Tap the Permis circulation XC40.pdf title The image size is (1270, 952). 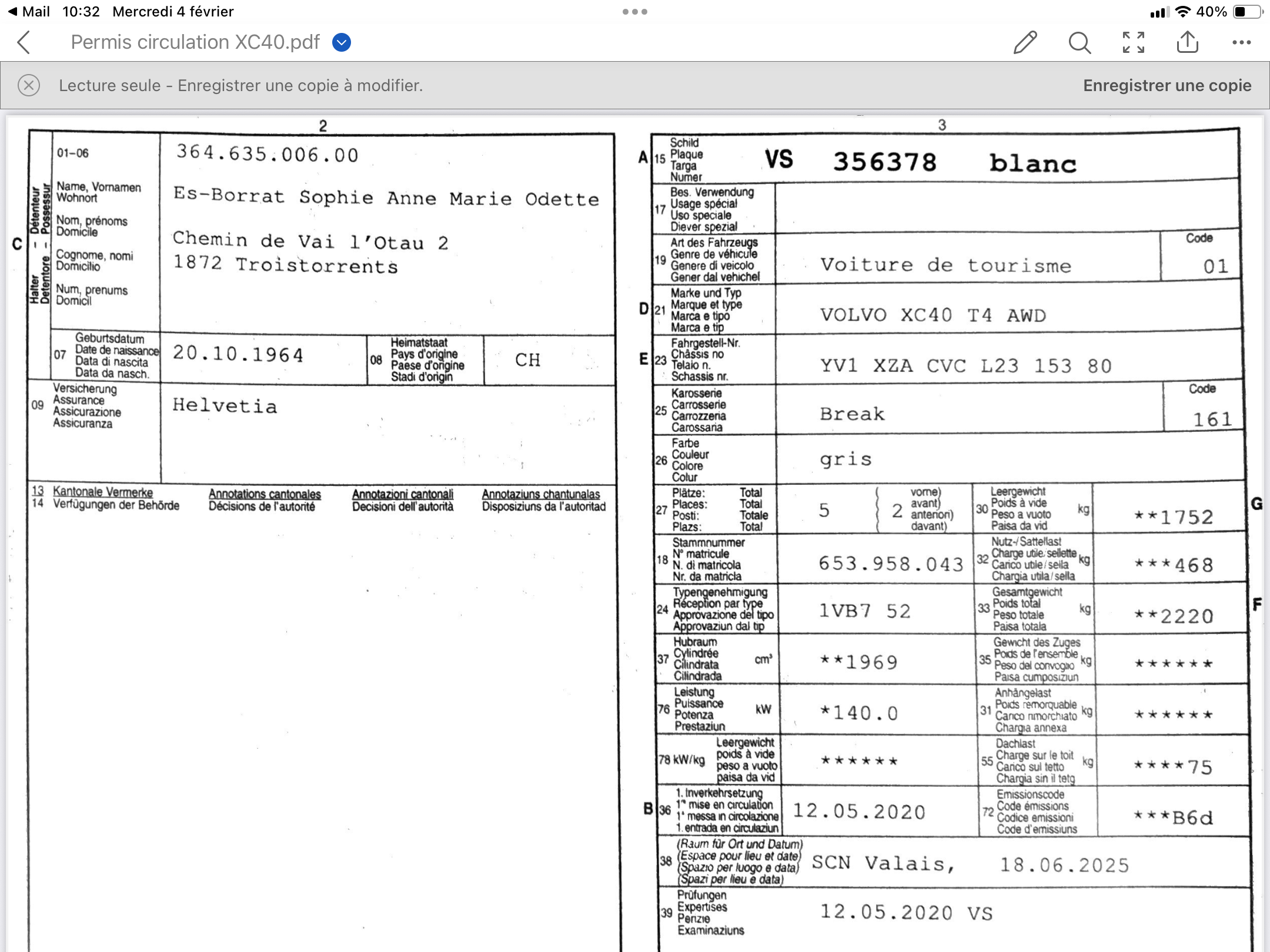click(x=195, y=42)
